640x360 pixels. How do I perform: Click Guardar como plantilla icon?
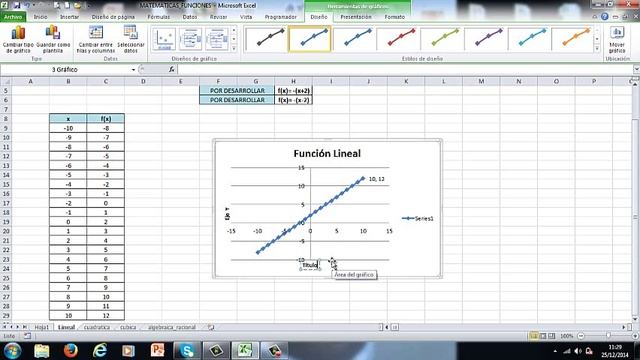(x=53, y=39)
